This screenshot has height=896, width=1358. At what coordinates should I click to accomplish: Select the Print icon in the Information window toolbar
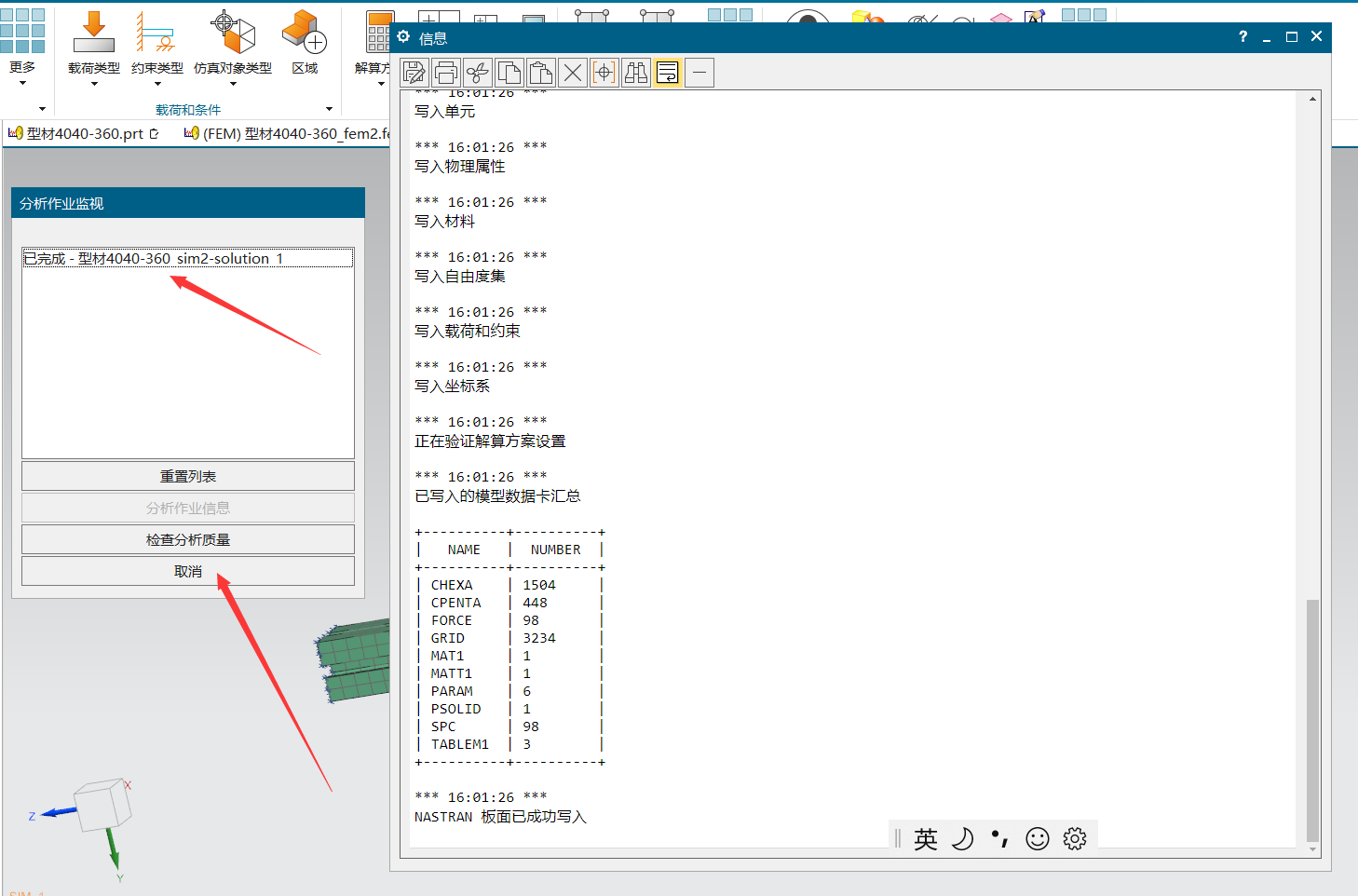tap(446, 72)
